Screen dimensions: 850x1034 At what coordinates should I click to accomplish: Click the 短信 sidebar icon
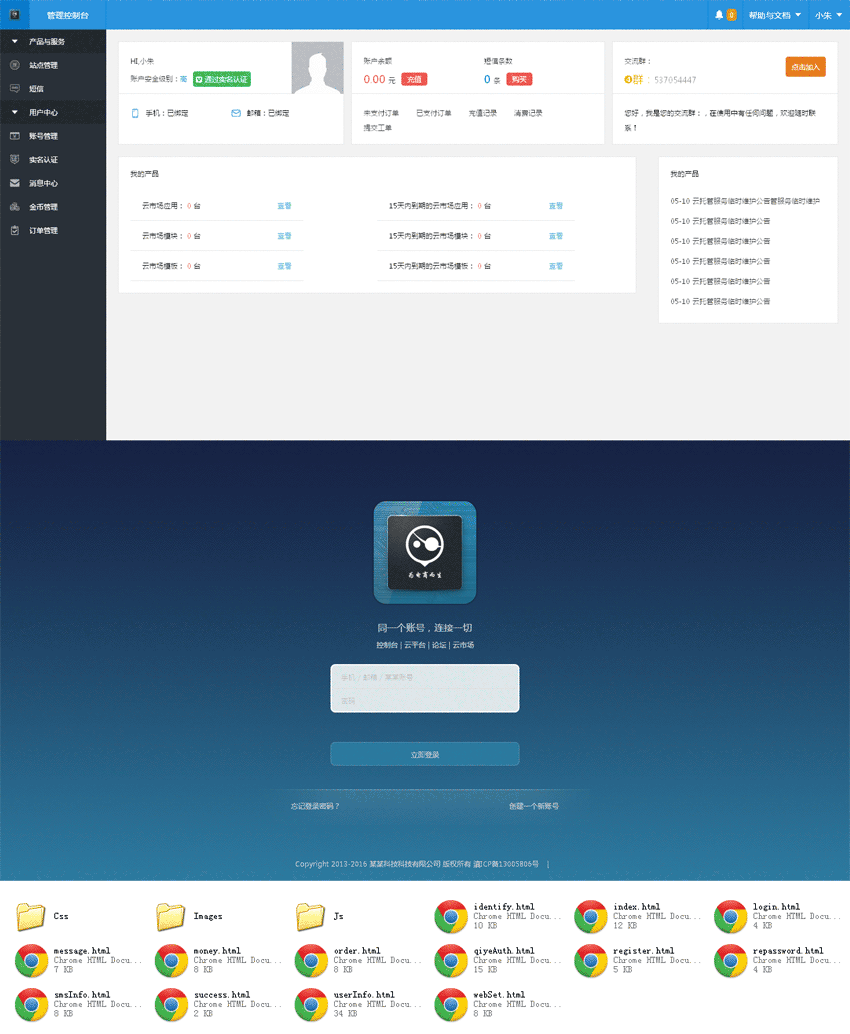(14, 89)
